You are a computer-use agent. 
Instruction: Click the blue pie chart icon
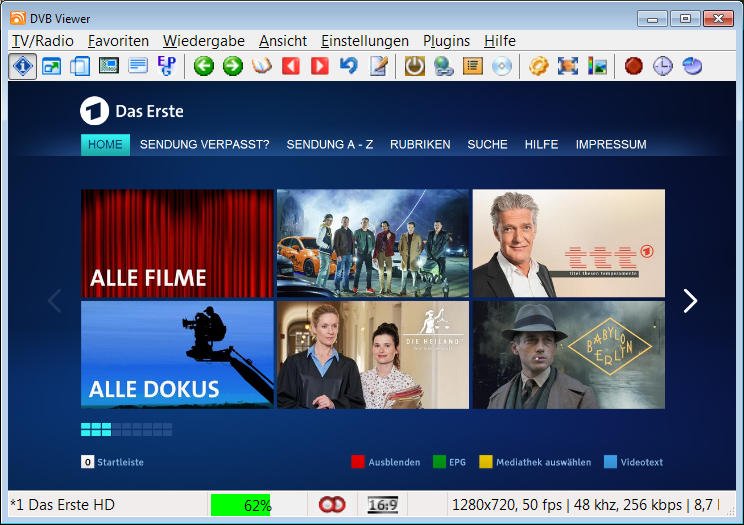692,66
